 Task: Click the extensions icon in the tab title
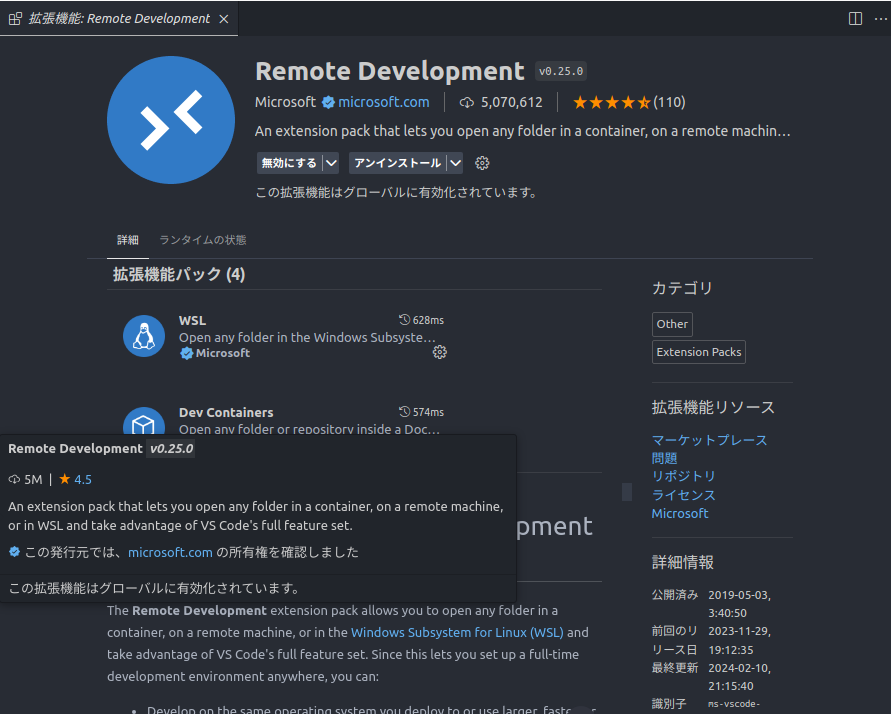pyautogui.click(x=15, y=19)
